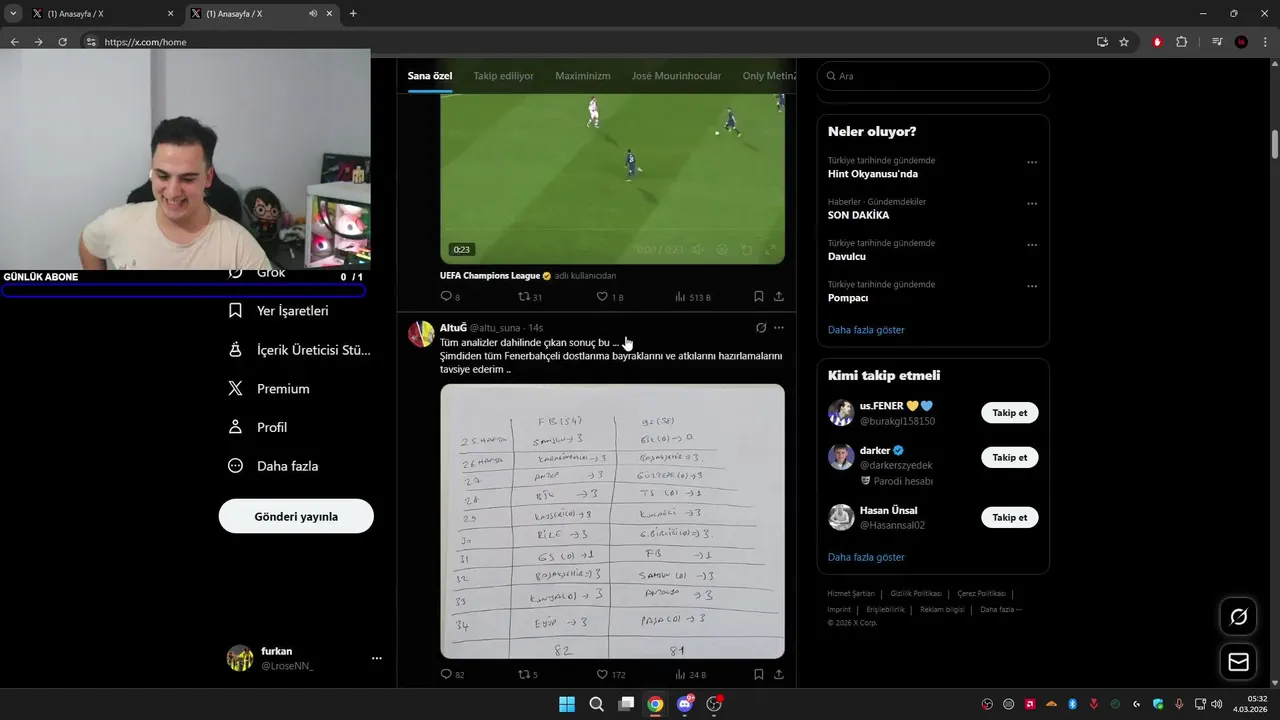Image resolution: width=1280 pixels, height=720 pixels.
Task: Click the page vertical scrollbar thumb
Action: [x=1275, y=143]
